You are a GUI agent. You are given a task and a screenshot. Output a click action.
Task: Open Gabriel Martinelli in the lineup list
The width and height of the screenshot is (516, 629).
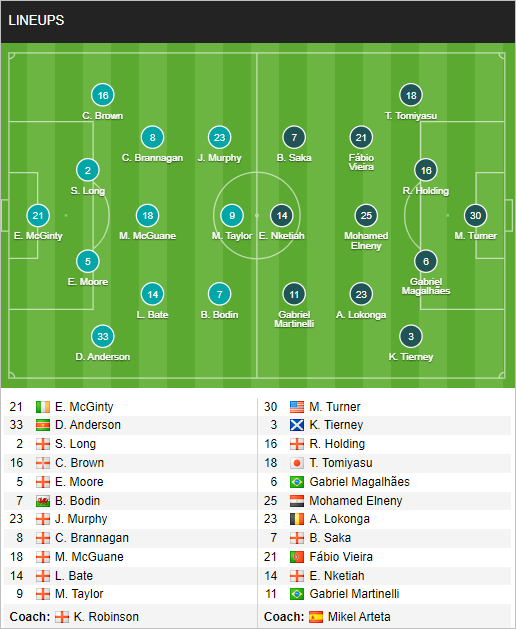click(x=354, y=594)
